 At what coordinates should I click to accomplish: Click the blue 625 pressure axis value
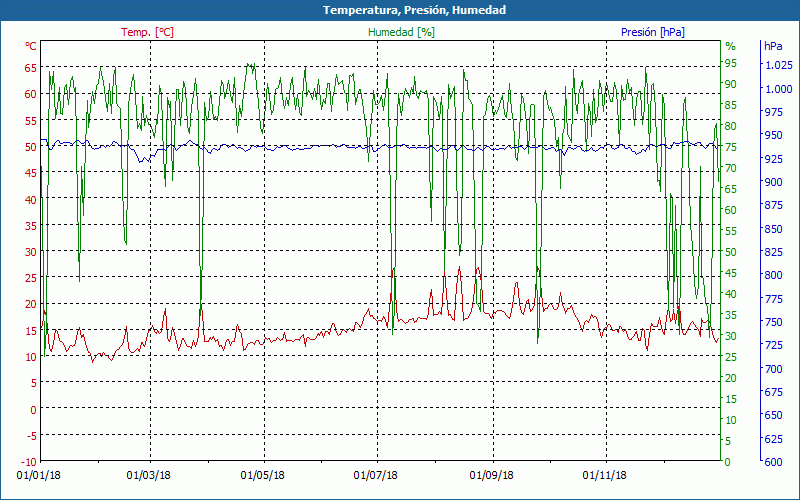click(773, 438)
